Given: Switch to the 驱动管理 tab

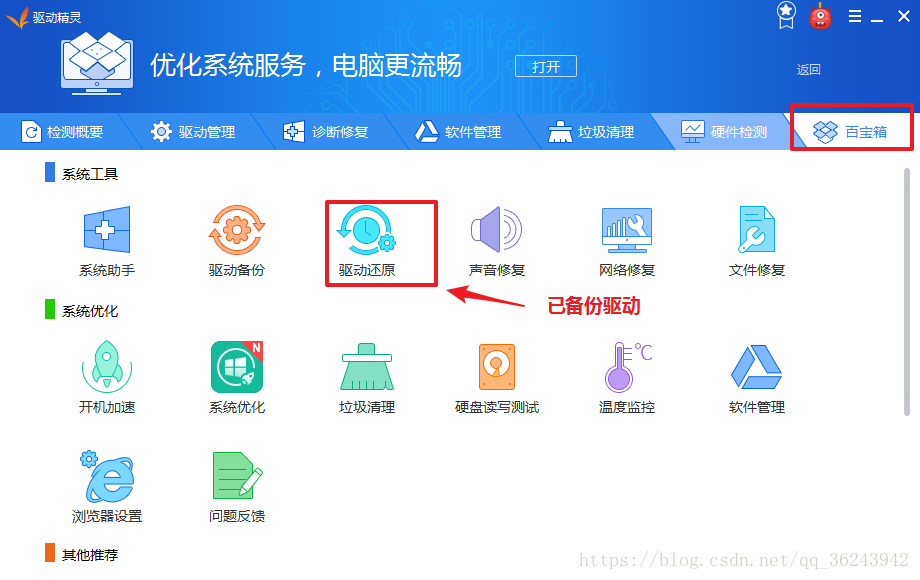Looking at the screenshot, I should point(193,132).
